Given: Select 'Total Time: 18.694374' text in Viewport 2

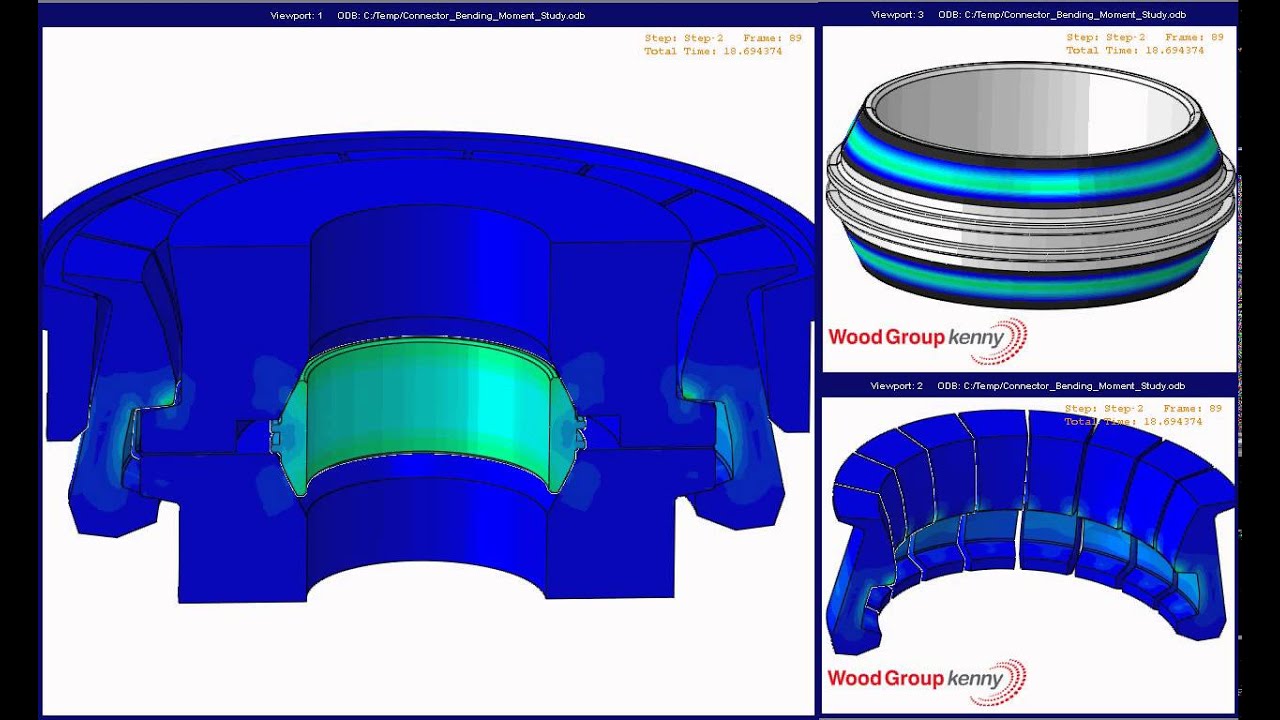Looking at the screenshot, I should click(x=1134, y=422).
